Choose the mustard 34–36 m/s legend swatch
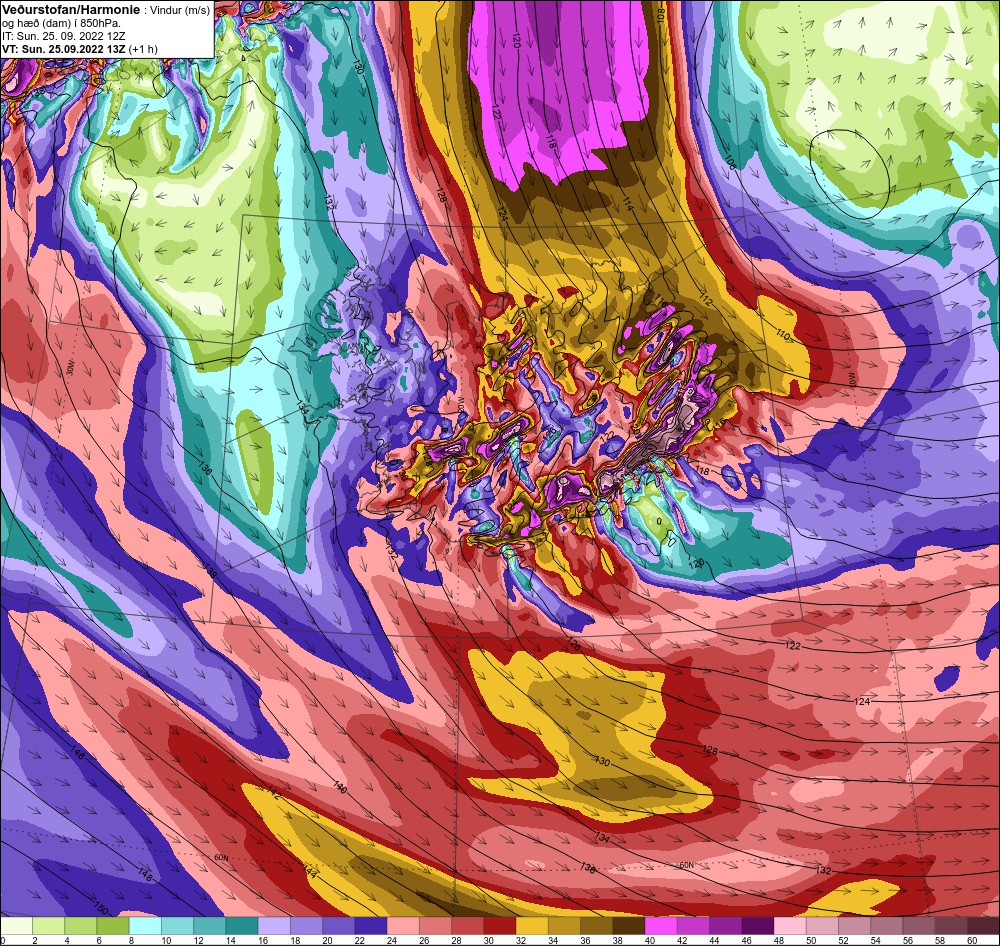The width and height of the screenshot is (1000, 946). pos(564,926)
